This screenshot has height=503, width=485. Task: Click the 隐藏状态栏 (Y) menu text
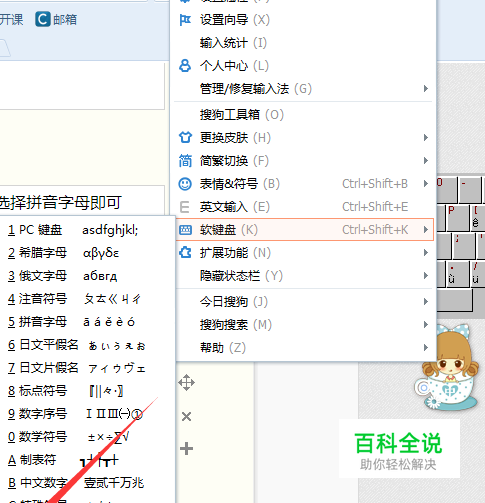241,276
